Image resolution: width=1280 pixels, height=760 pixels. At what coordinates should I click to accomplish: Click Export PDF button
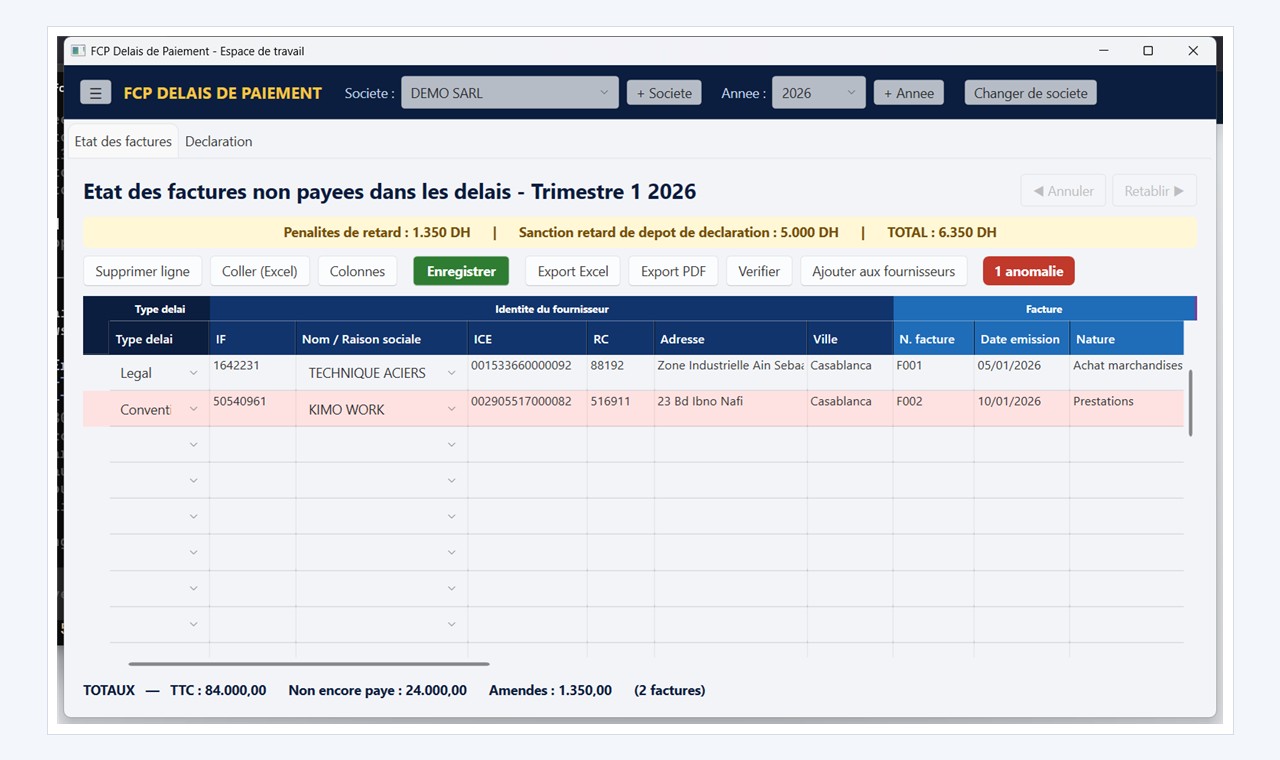click(x=673, y=271)
